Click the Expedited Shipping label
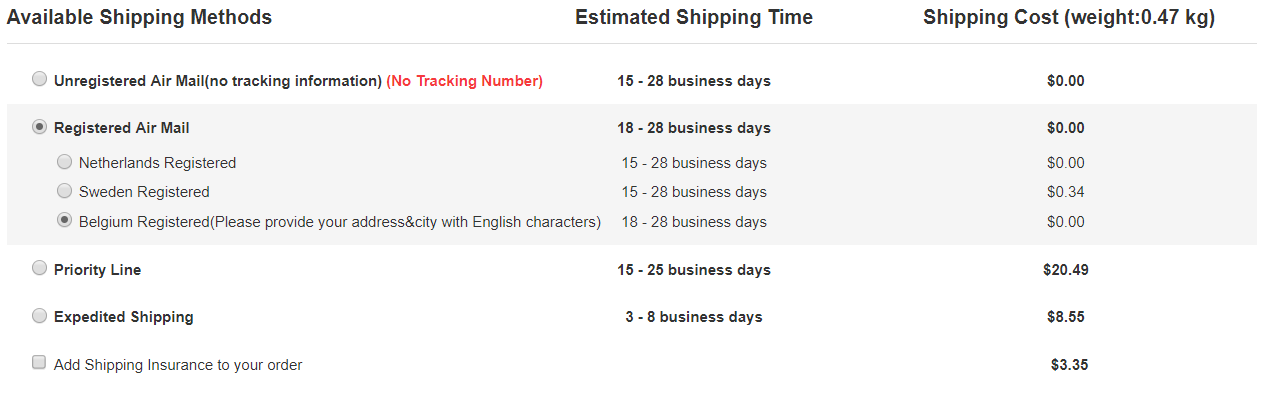 124,317
